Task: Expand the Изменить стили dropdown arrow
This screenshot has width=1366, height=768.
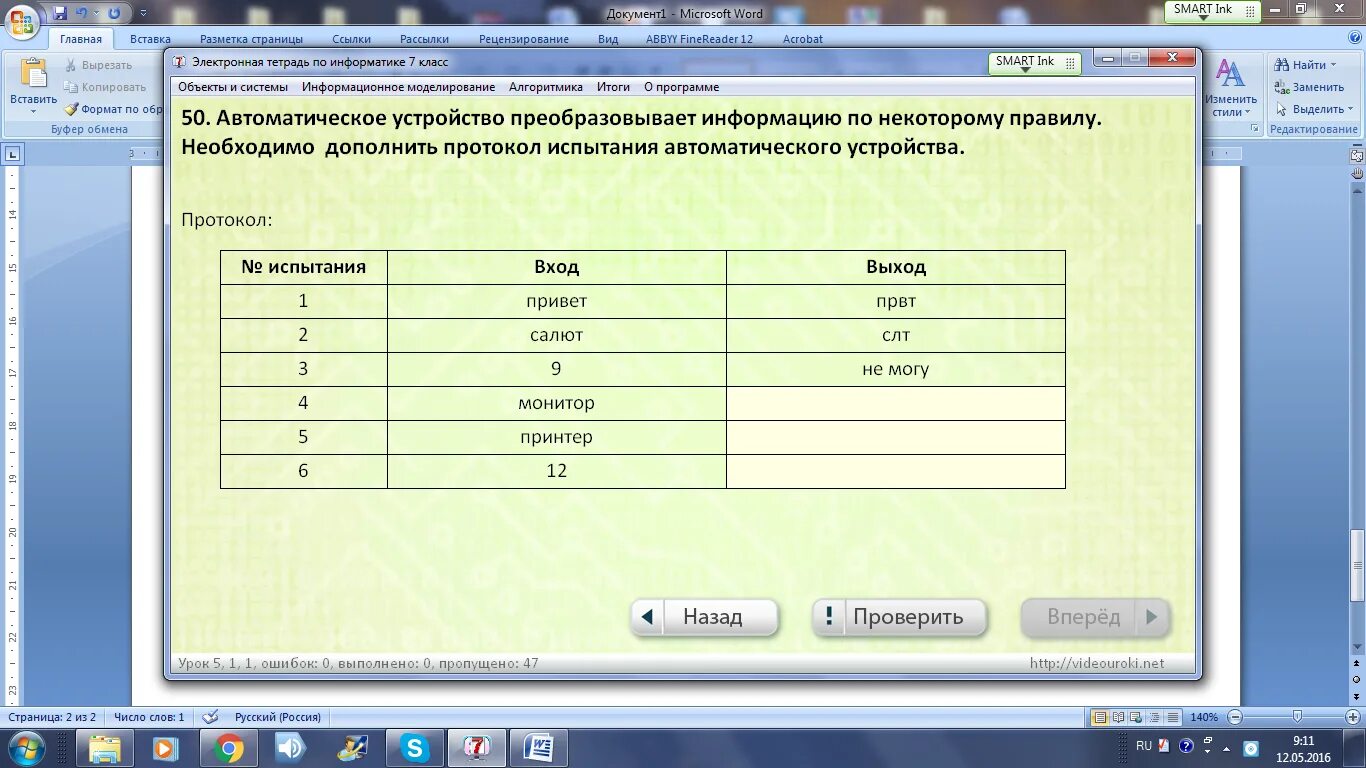Action: click(x=1249, y=112)
